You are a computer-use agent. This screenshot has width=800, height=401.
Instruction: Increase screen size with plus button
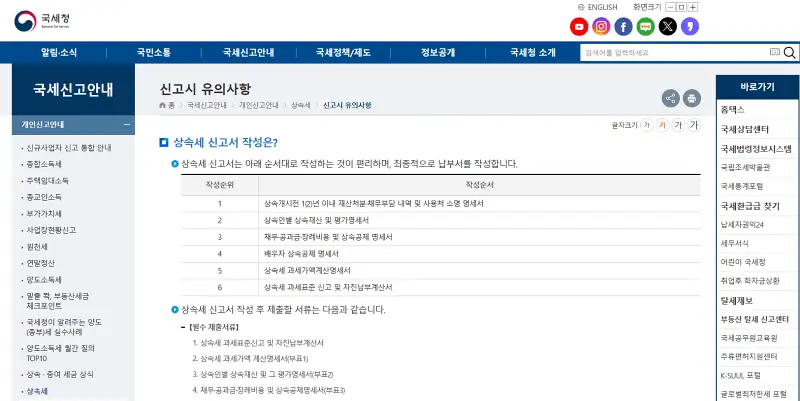(693, 7)
